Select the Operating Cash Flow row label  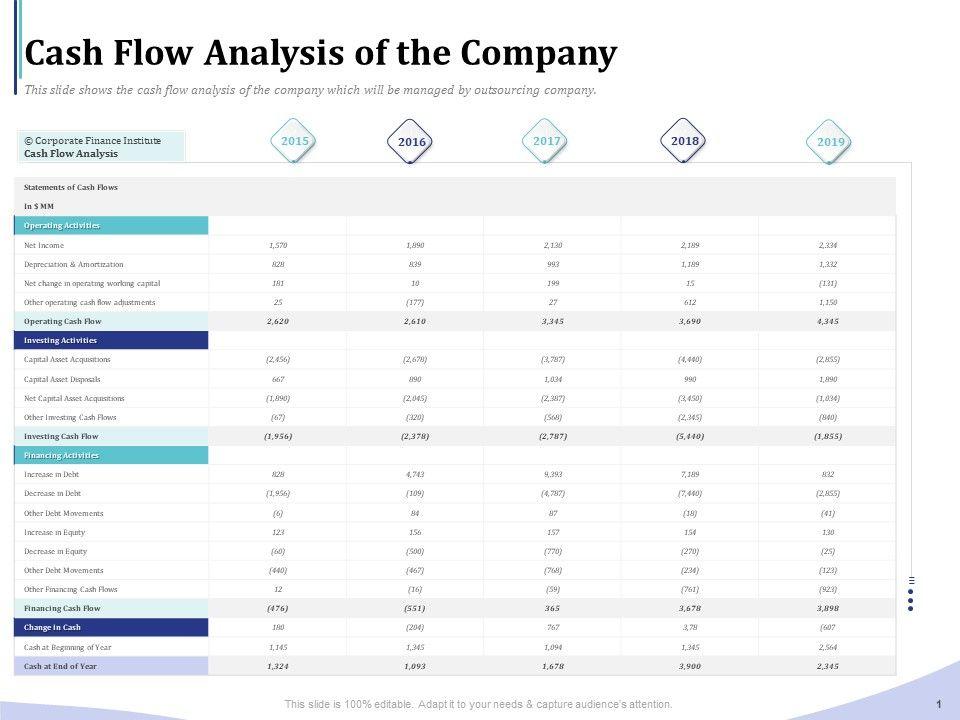[x=63, y=322]
